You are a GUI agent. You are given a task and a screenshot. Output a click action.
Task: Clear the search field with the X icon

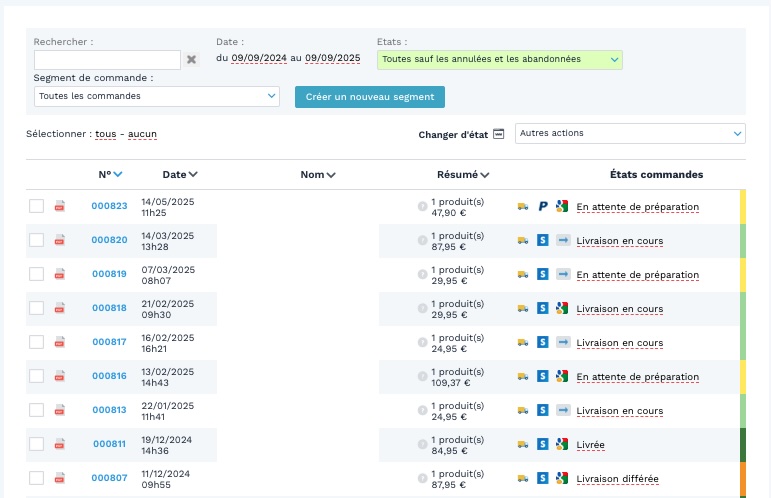coord(192,59)
